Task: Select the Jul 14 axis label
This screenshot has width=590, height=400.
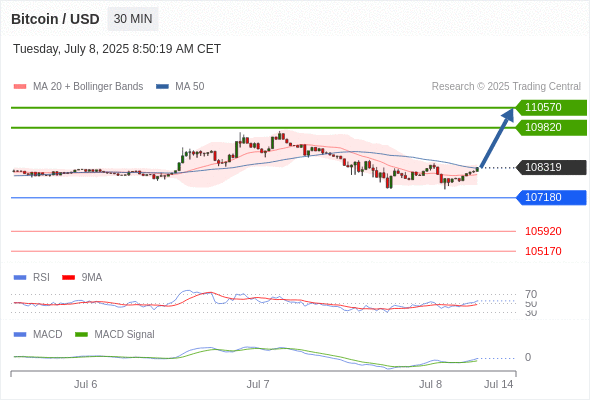Action: [x=499, y=384]
